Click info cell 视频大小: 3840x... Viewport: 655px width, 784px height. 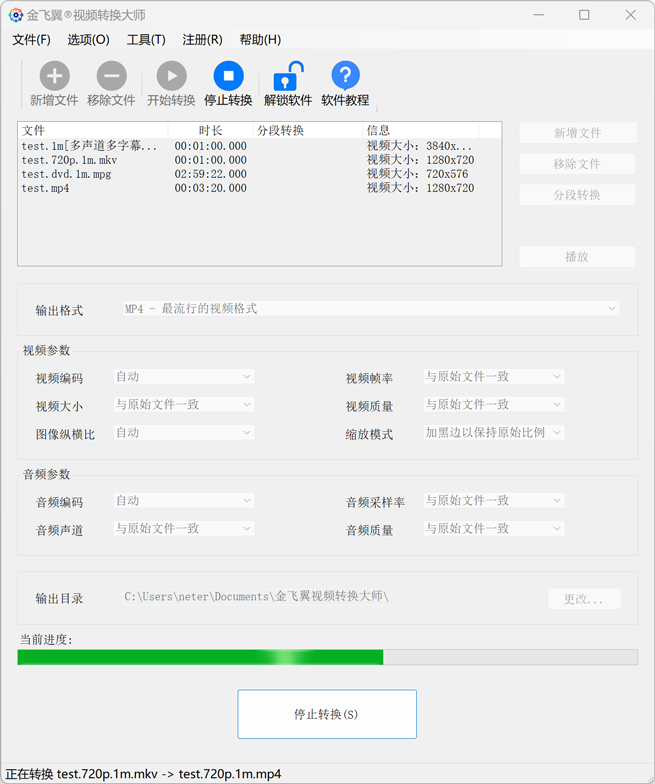(419, 146)
